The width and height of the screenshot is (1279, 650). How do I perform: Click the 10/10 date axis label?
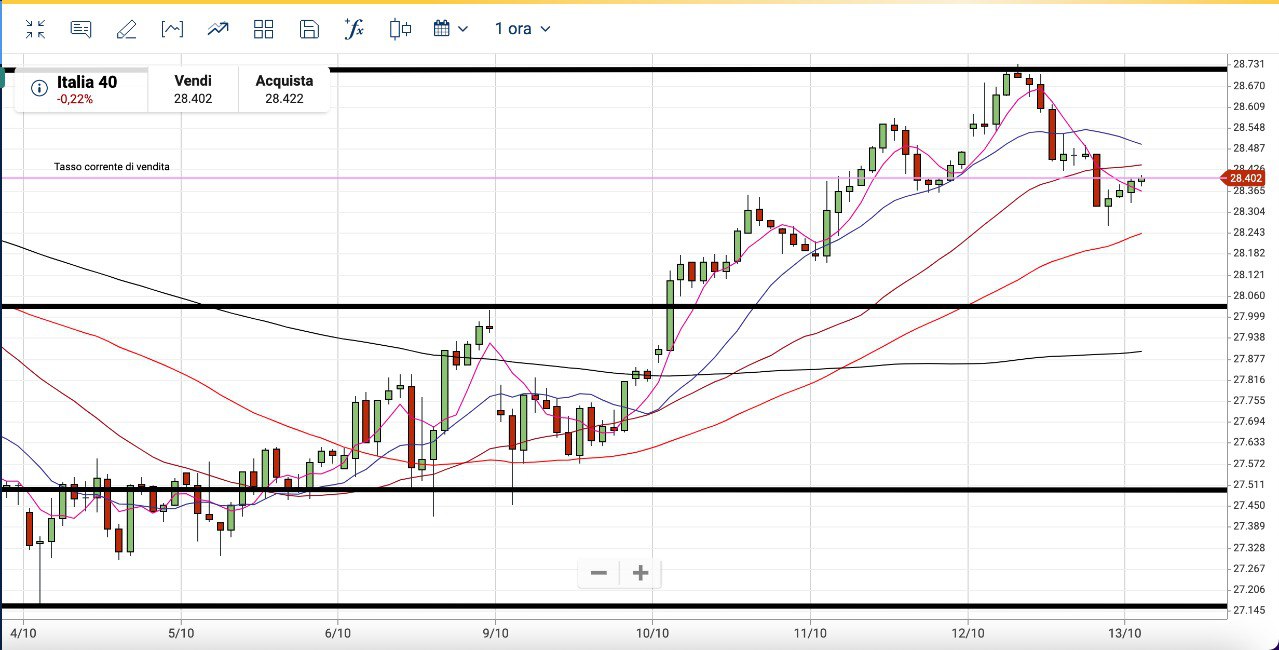(x=652, y=633)
